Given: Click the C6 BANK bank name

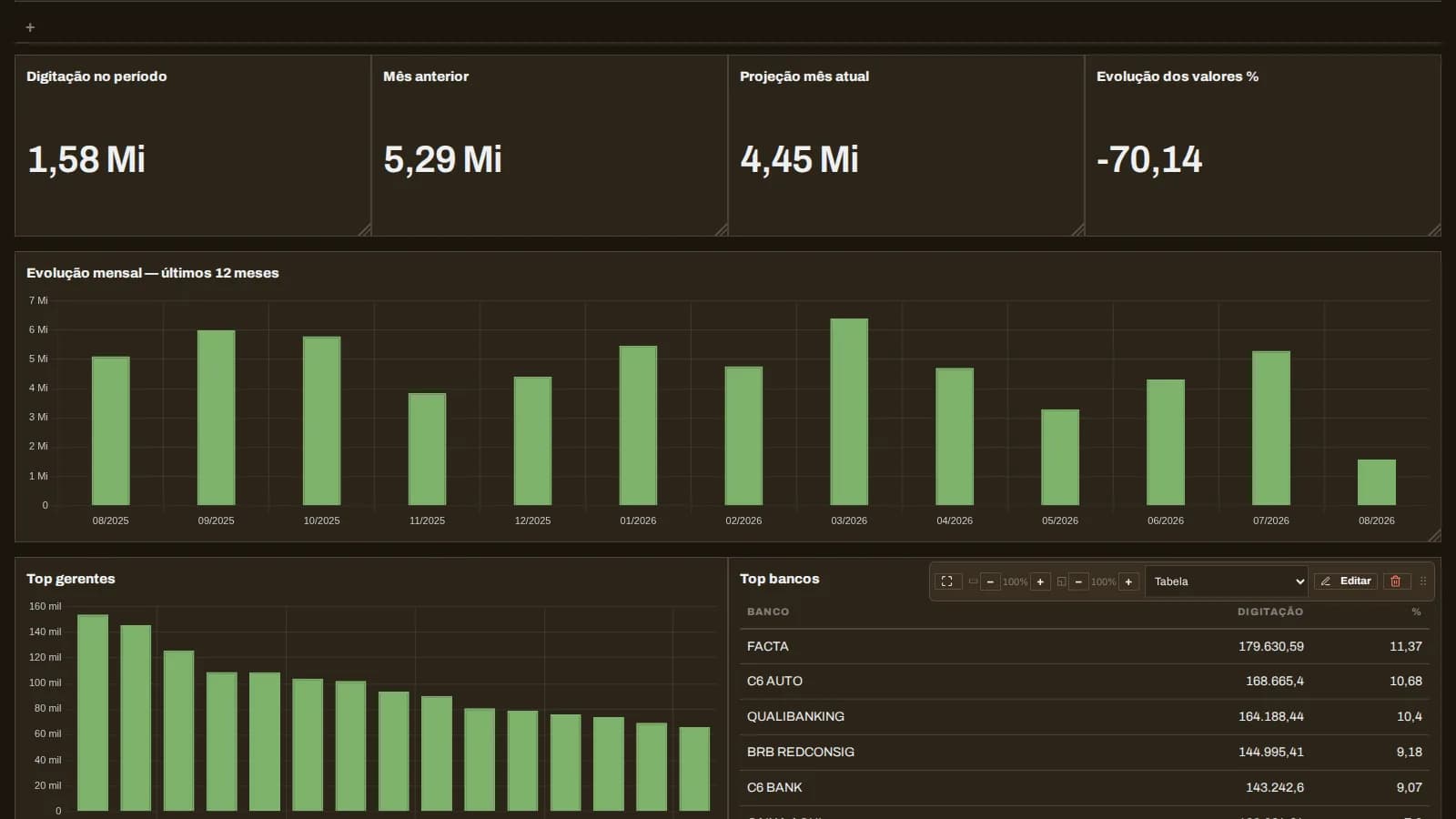Looking at the screenshot, I should pos(774,787).
